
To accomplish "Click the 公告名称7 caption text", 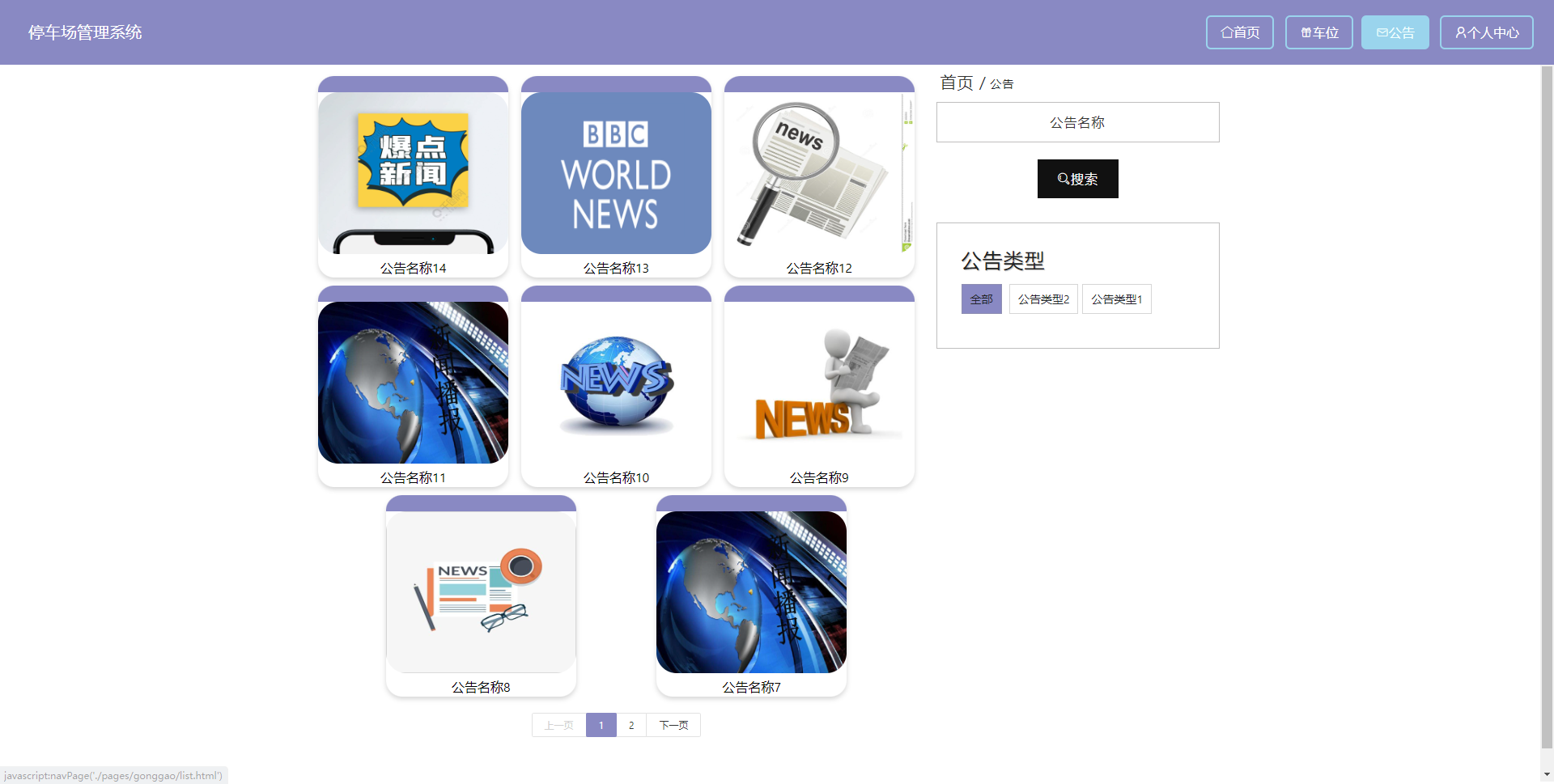I will click(751, 687).
